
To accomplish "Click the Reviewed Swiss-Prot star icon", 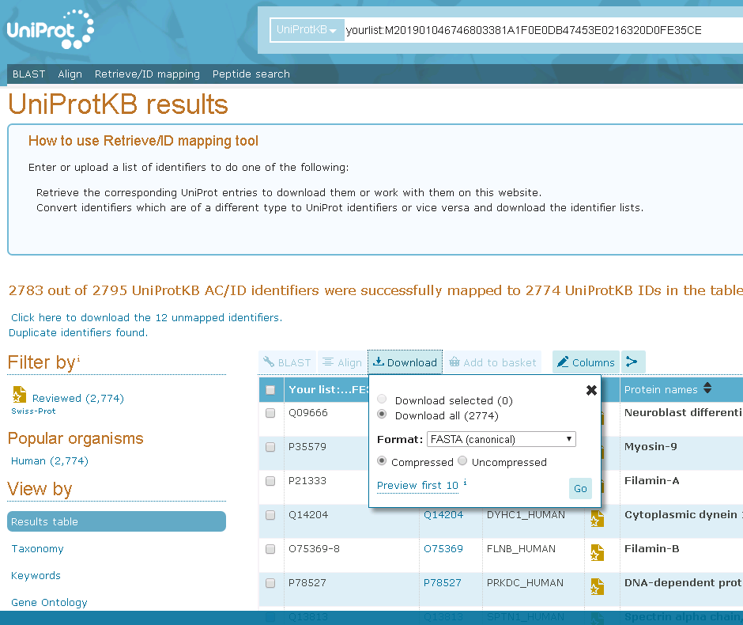I will [x=19, y=394].
